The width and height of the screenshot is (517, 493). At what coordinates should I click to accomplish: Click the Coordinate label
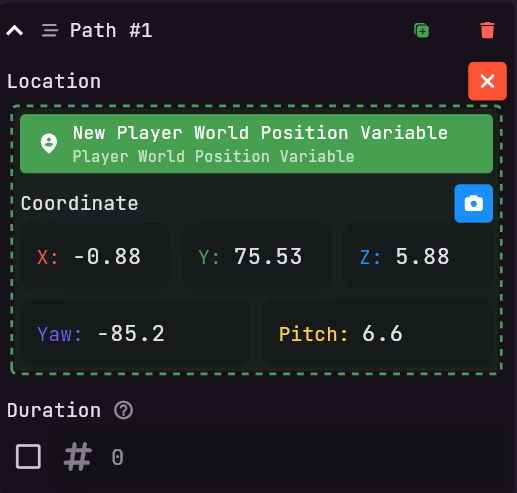click(79, 203)
